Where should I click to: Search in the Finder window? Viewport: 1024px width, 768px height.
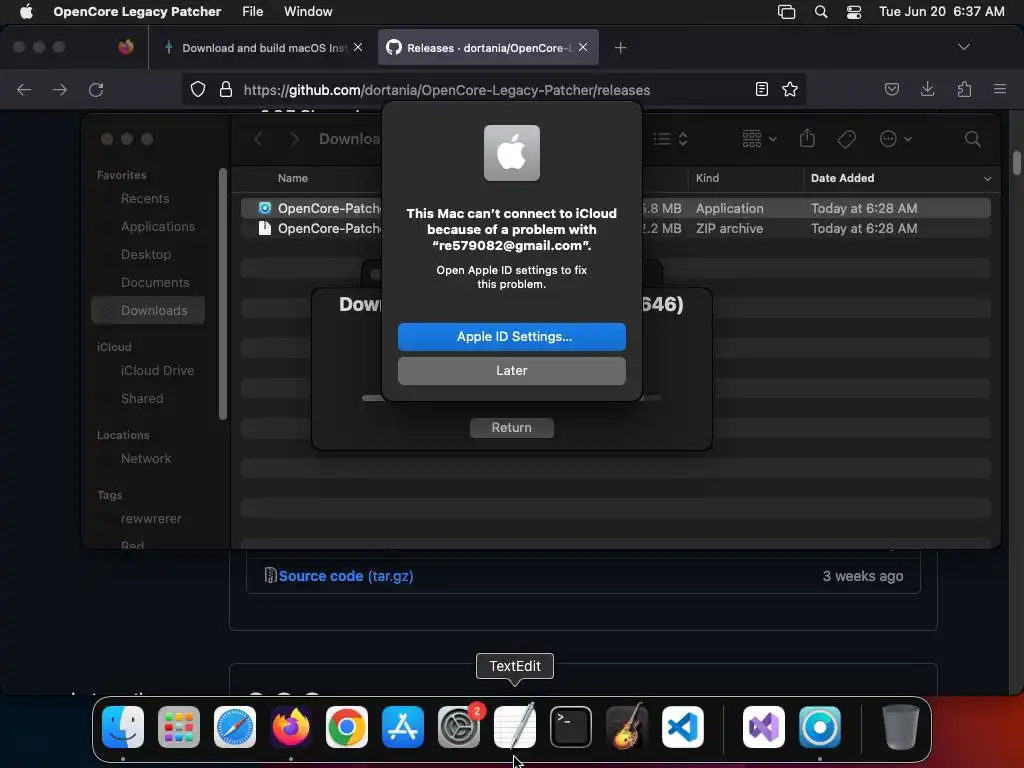coord(972,138)
